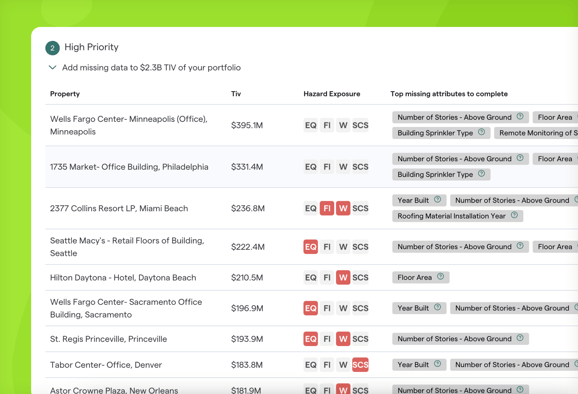Click the $222.4M TIV value

[248, 247]
